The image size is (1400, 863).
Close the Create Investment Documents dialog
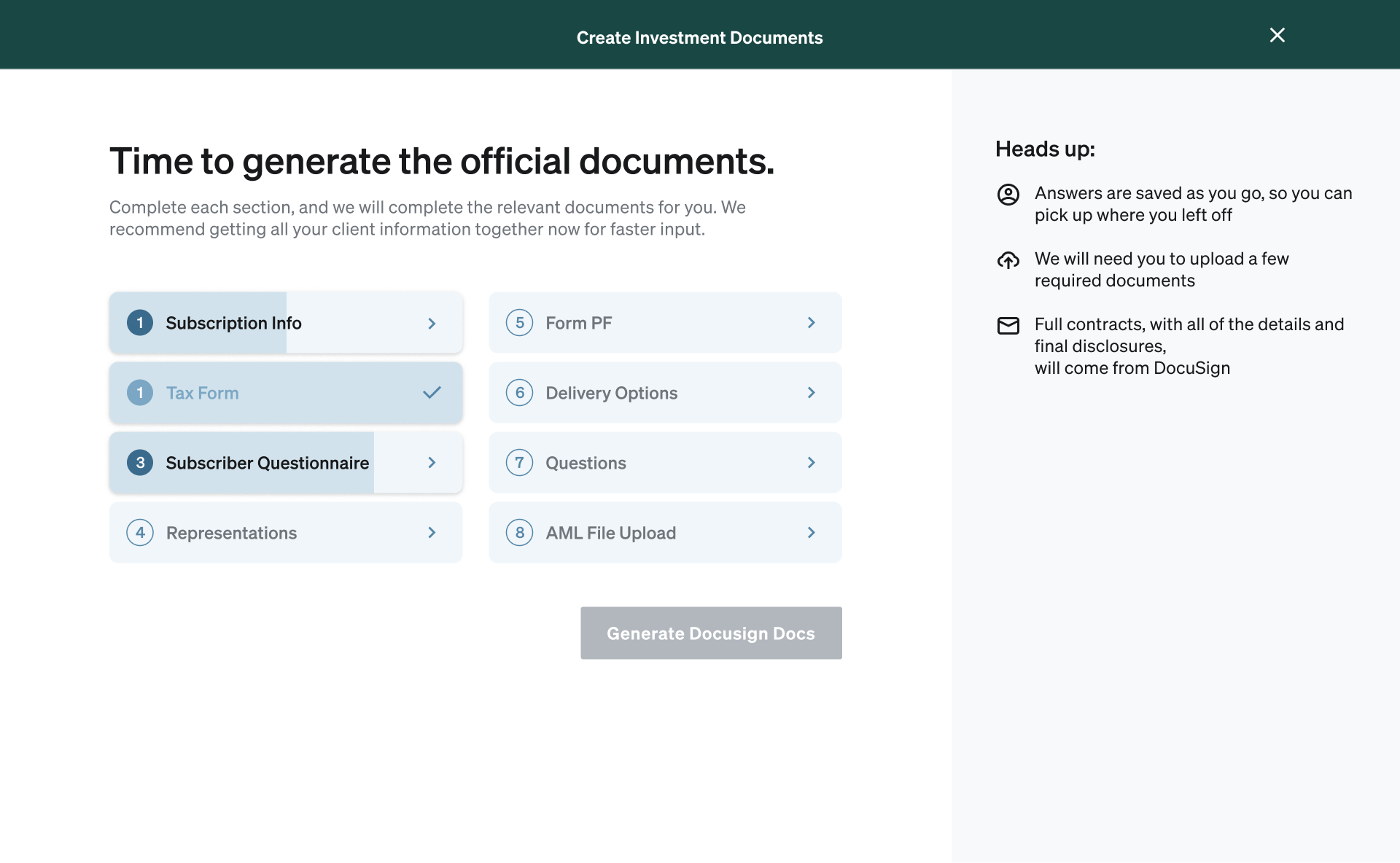click(x=1277, y=35)
